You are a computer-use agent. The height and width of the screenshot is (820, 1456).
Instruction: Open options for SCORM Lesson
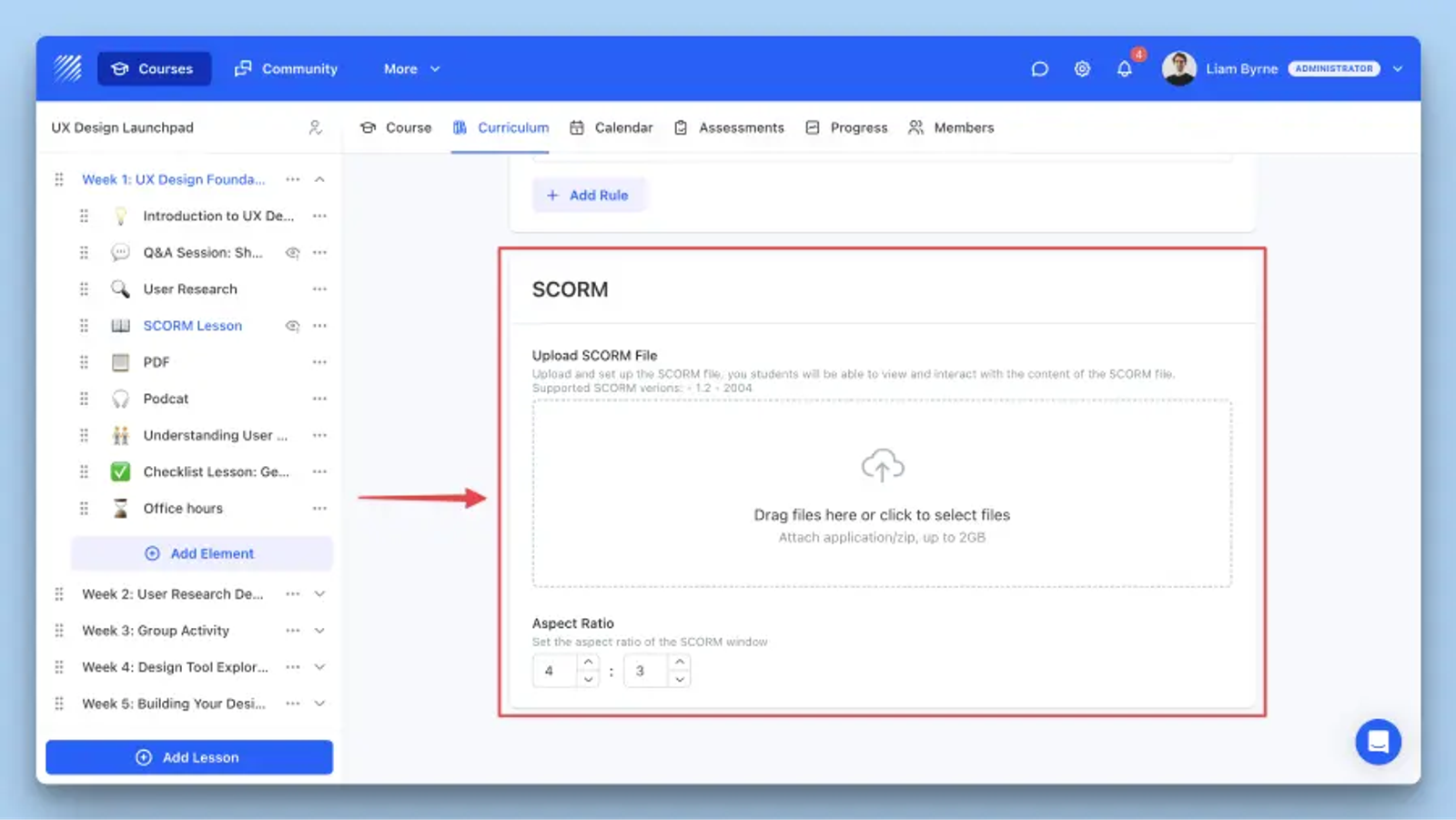click(319, 326)
